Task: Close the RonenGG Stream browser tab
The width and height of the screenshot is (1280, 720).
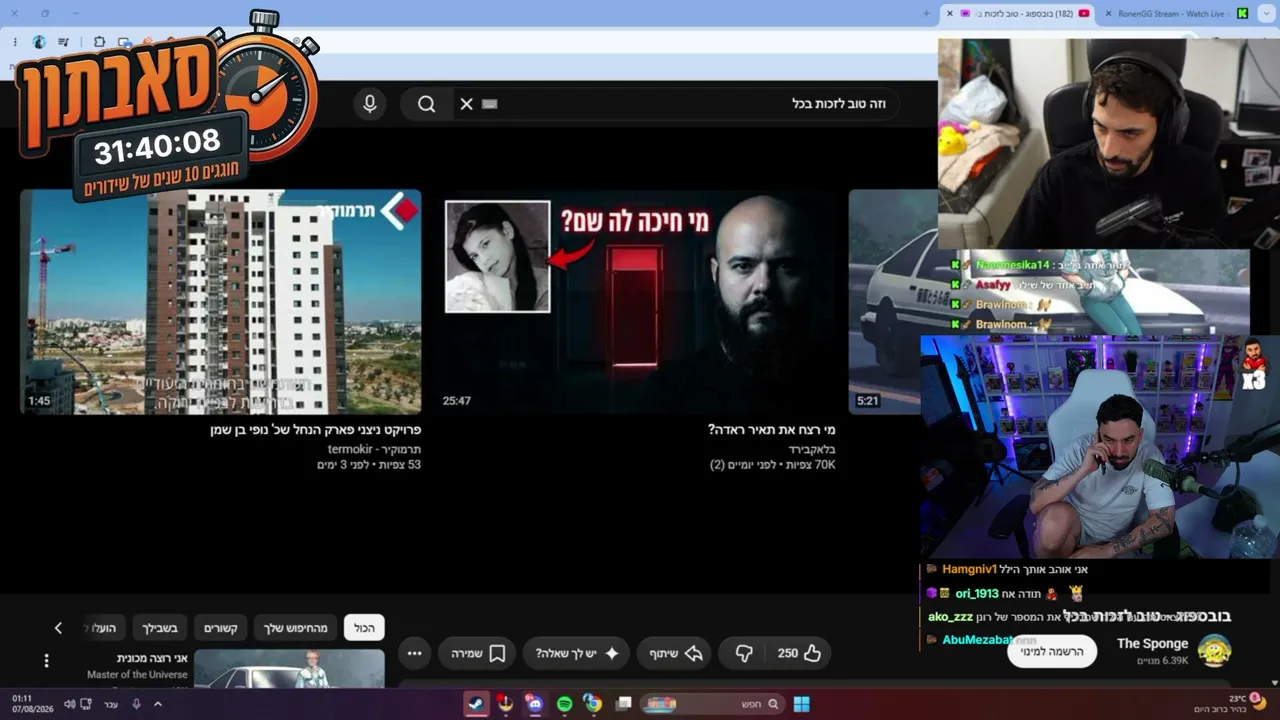Action: 1107,14
